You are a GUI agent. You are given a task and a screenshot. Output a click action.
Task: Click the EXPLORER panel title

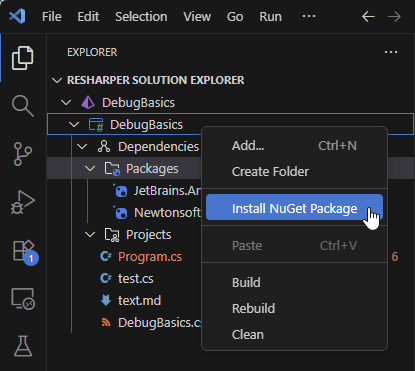point(92,52)
